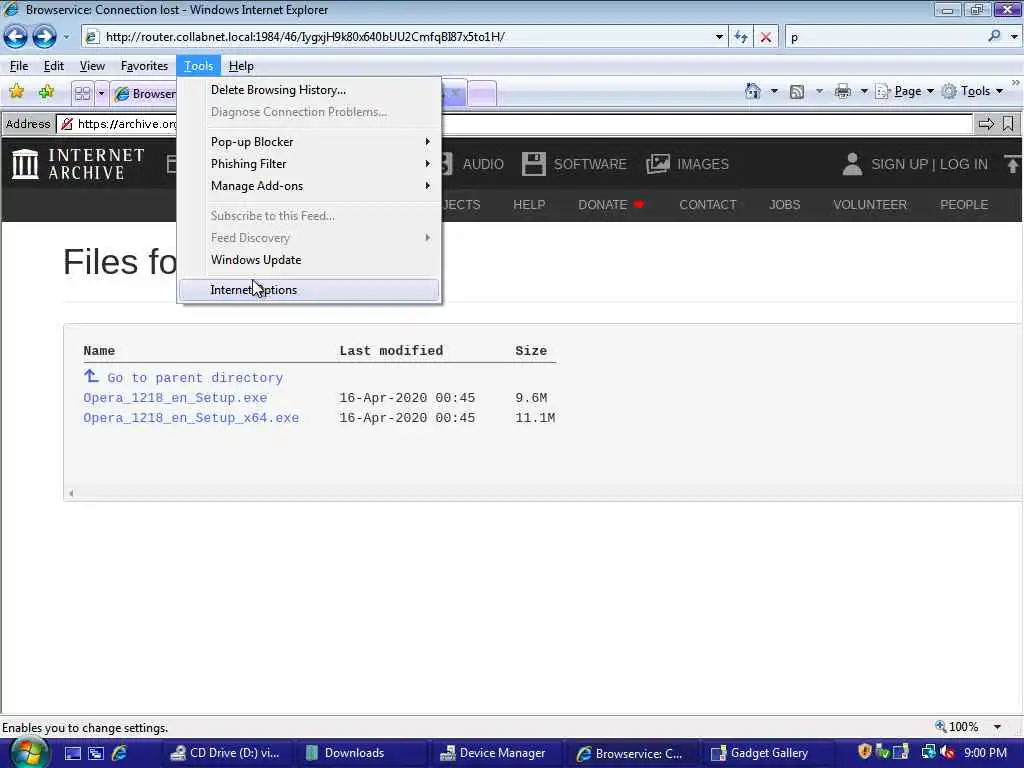Open the Page menu in command bar
The image size is (1024, 768).
click(x=904, y=91)
